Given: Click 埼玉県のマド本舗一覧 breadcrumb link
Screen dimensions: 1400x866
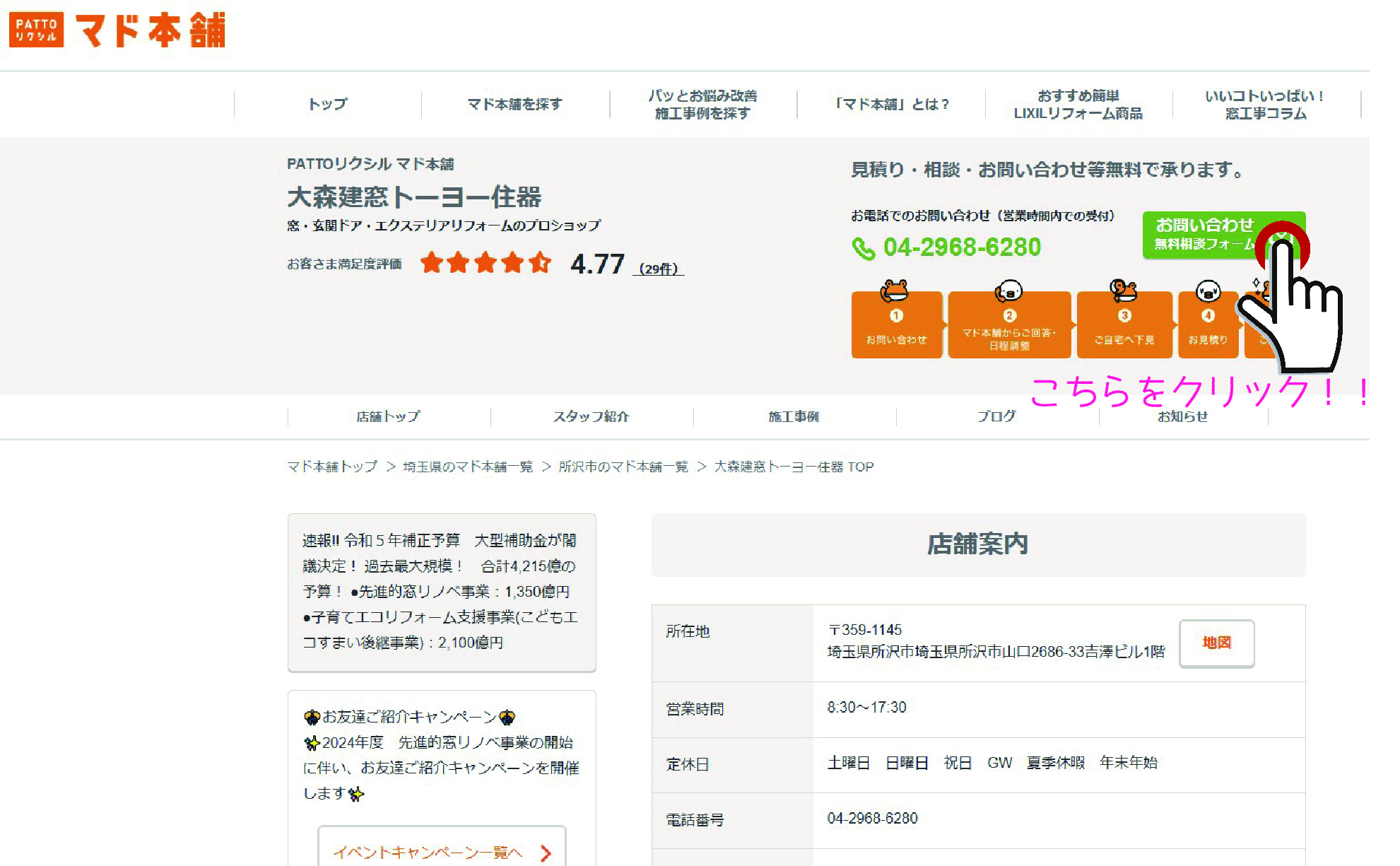Looking at the screenshot, I should point(468,467).
